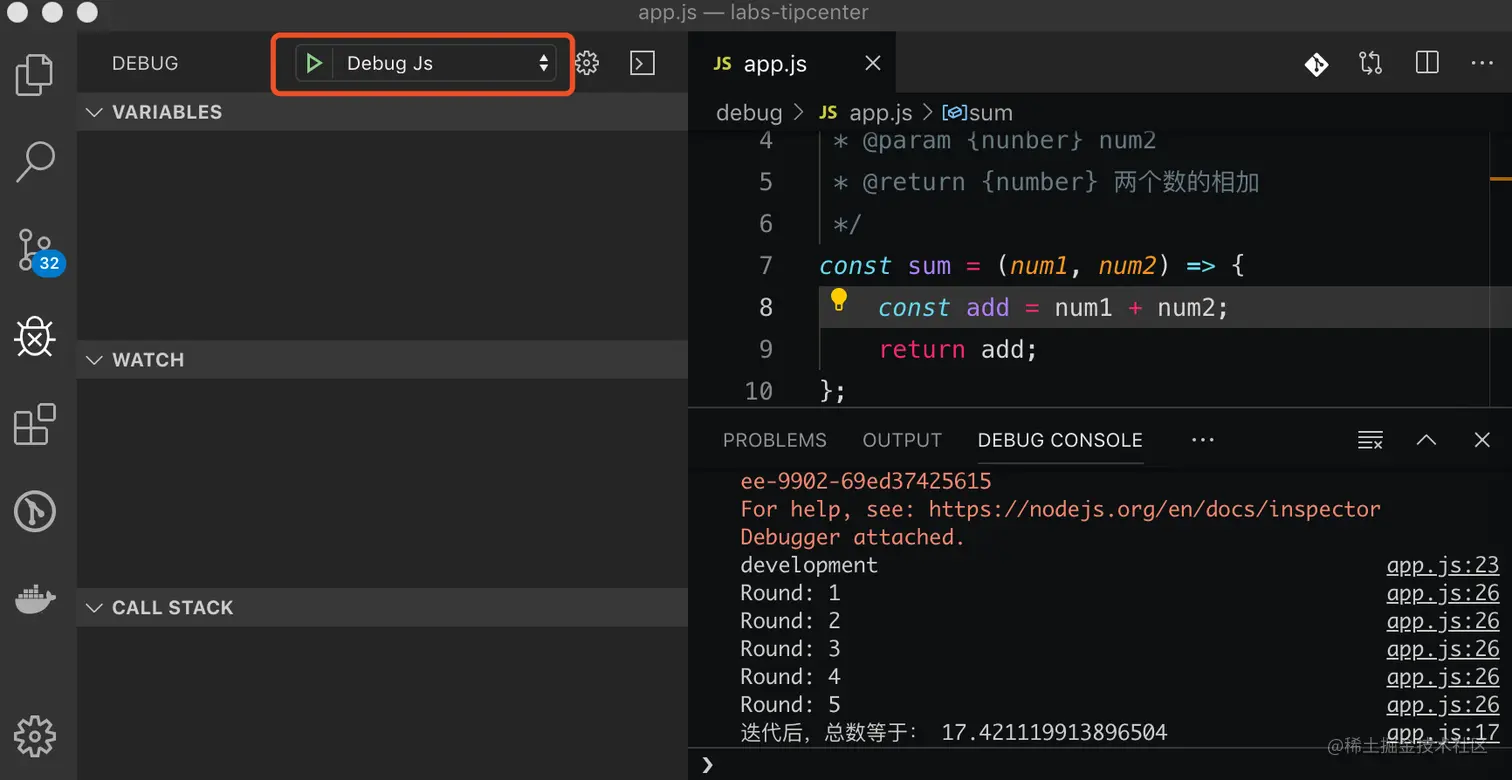Switch to the PROBLEMS tab
Screen dimensions: 1512x780
(x=775, y=440)
